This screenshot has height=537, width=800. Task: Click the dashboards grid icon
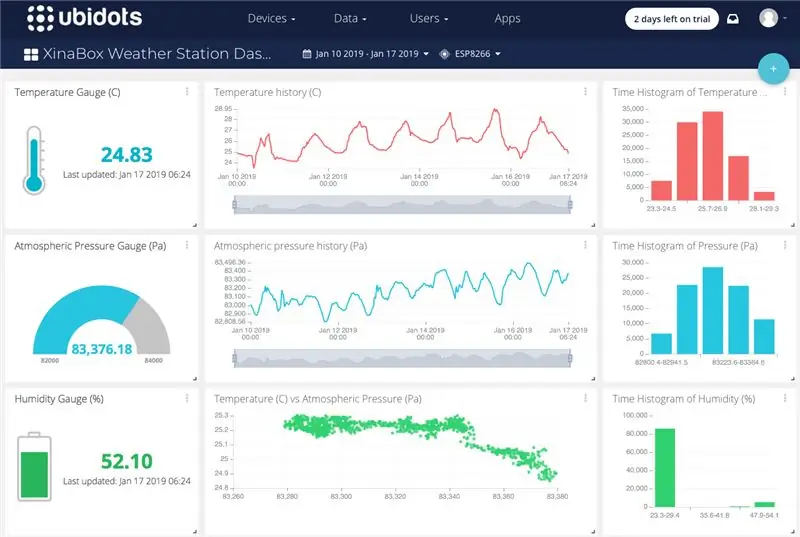(x=31, y=55)
